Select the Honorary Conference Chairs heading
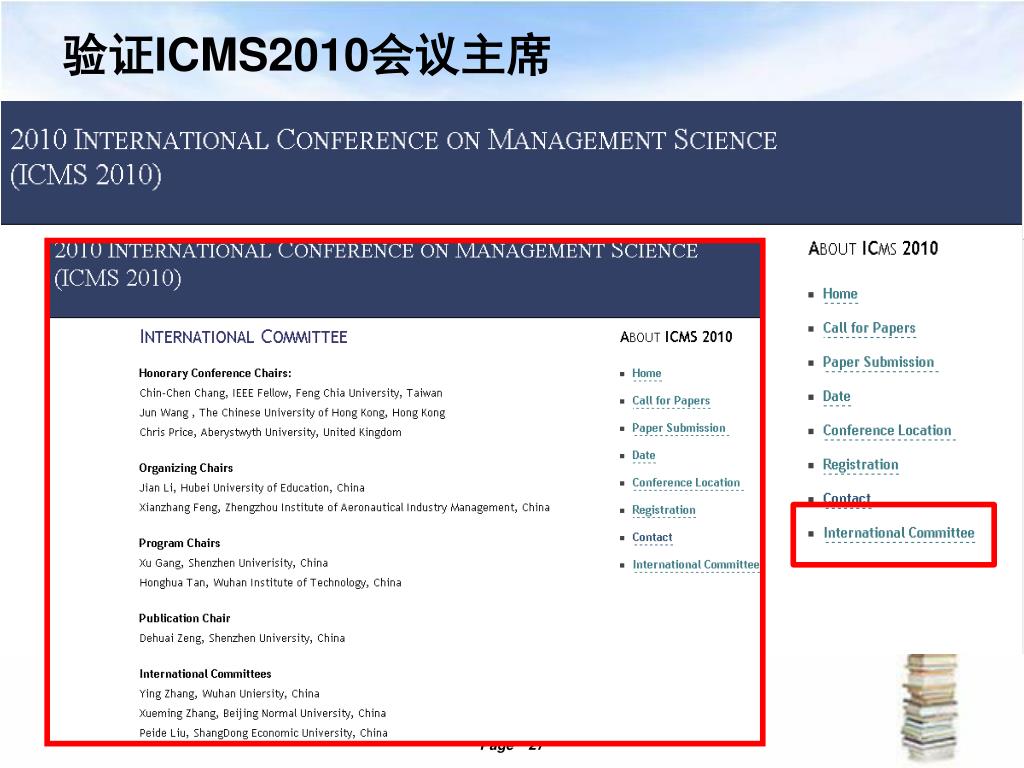Image resolution: width=1024 pixels, height=768 pixels. point(215,373)
